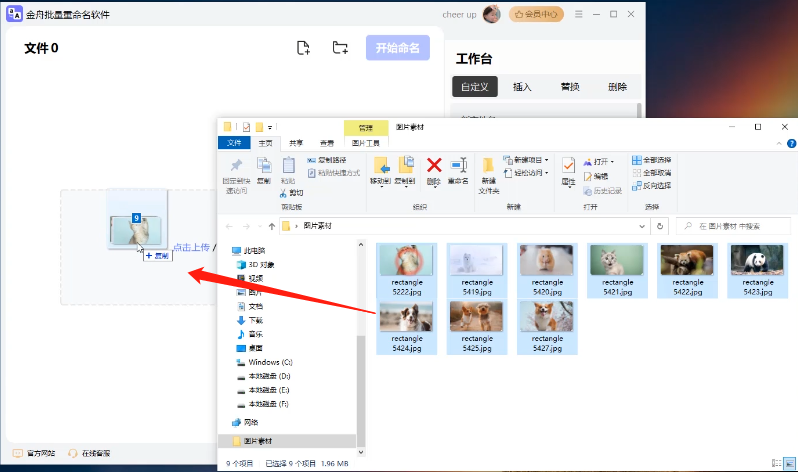Open the 文件 menu in Explorer

234,143
